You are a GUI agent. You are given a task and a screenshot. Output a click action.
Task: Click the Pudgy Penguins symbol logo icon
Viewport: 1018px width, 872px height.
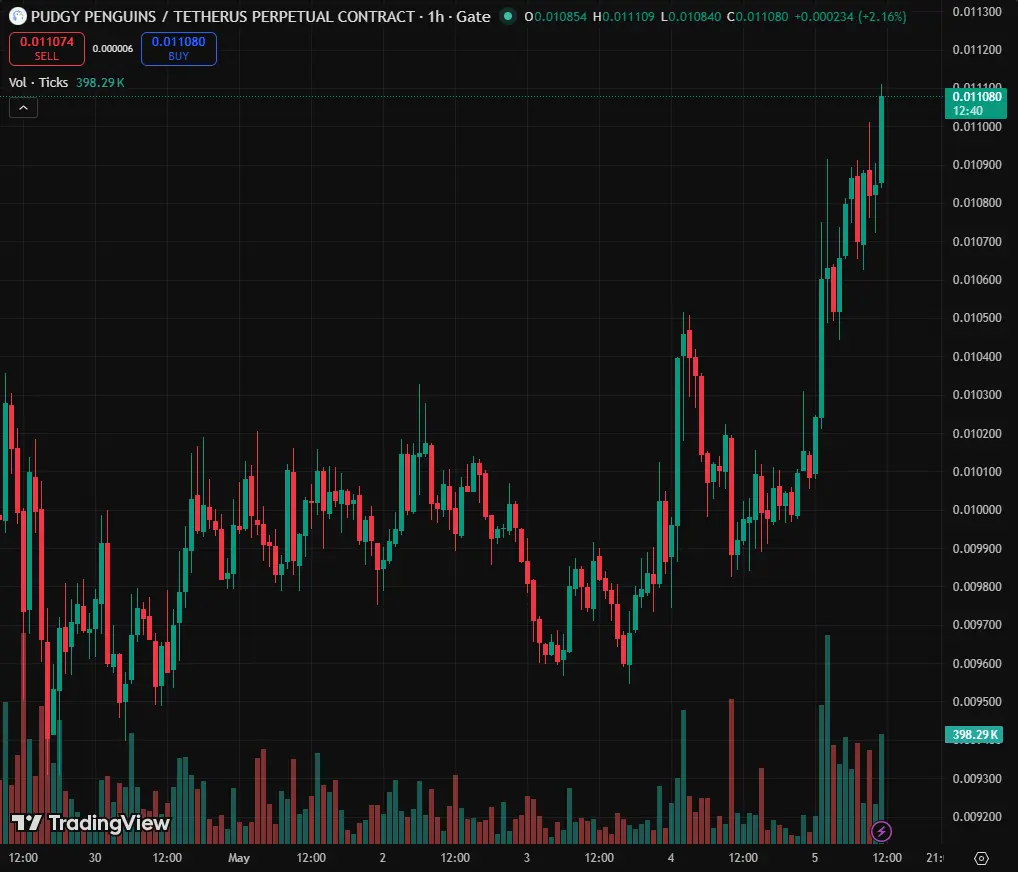pyautogui.click(x=18, y=16)
